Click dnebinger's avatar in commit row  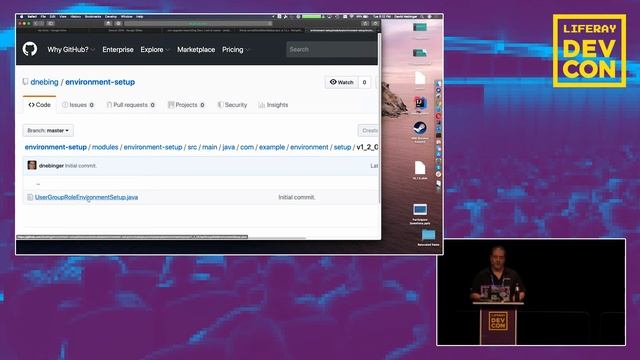[32, 165]
